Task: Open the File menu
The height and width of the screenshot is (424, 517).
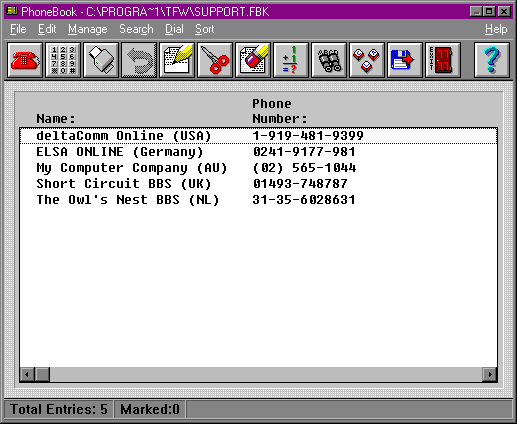Action: pyautogui.click(x=18, y=29)
